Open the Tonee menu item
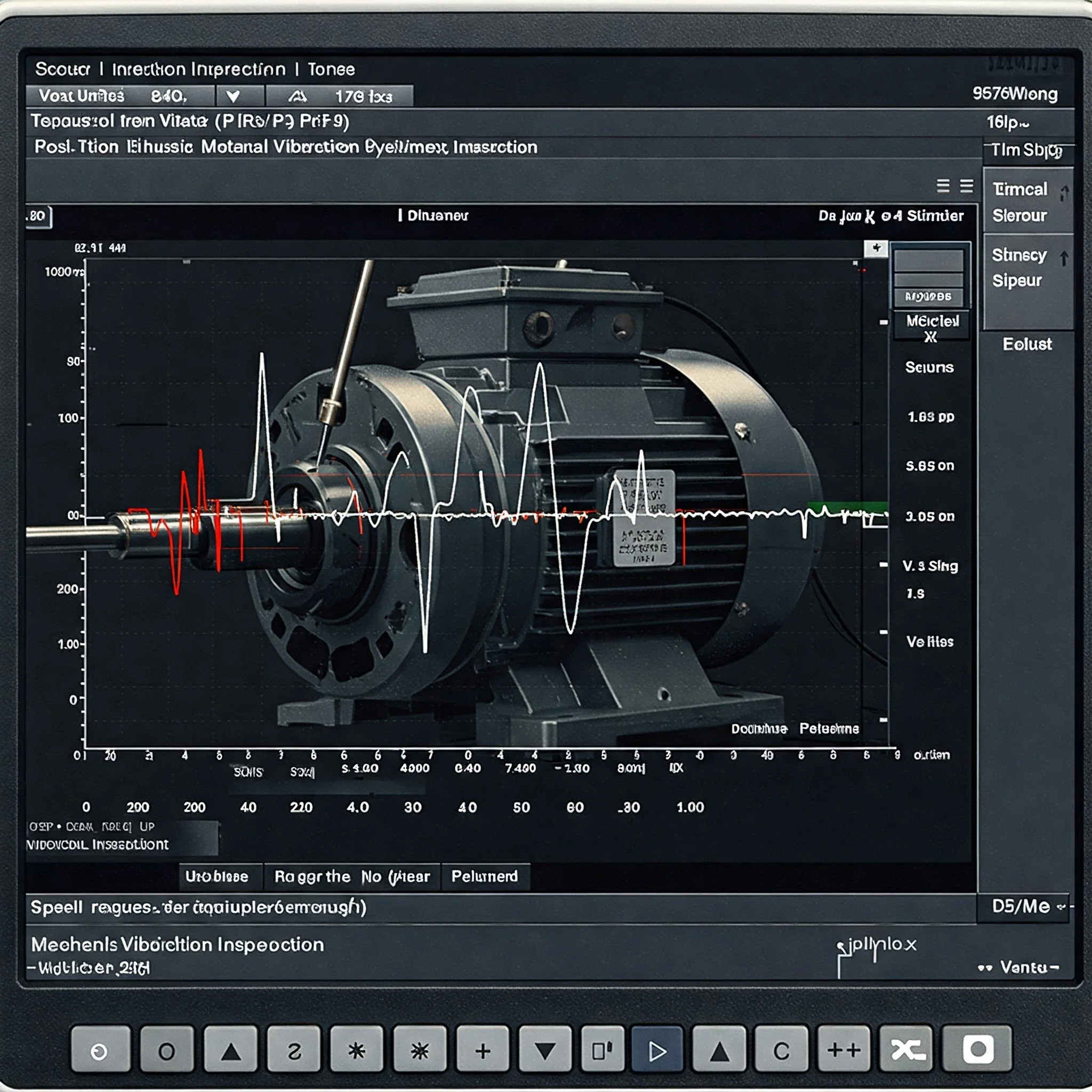This screenshot has height=1092, width=1092. [331, 69]
